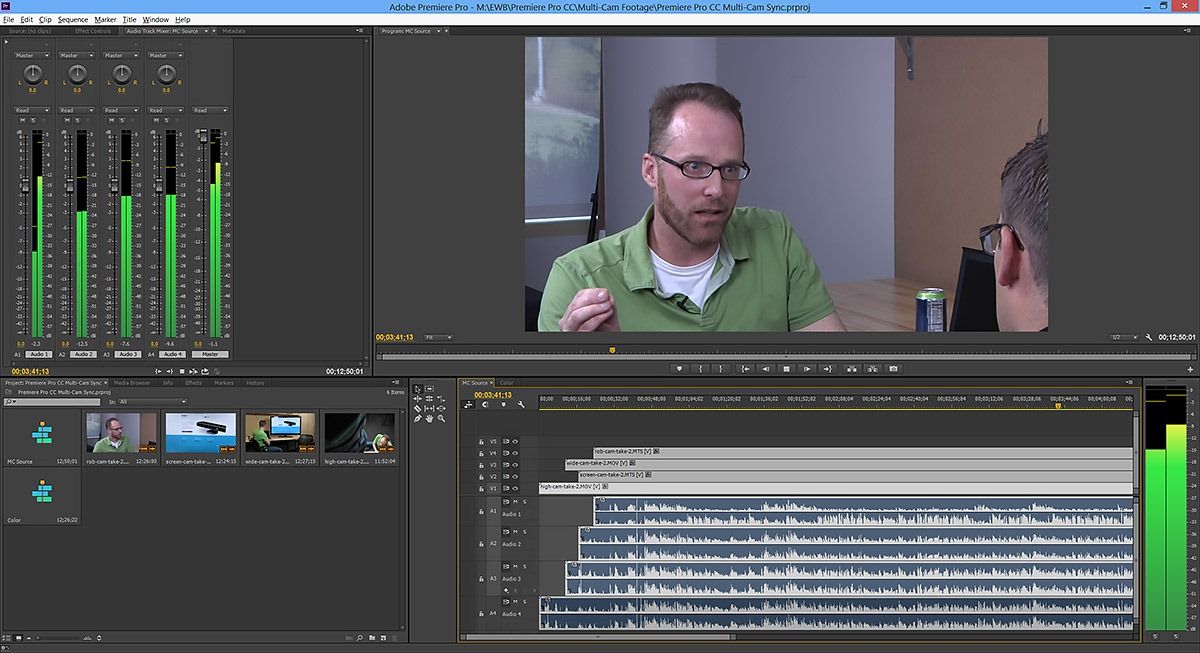Toggle V1 track output eye

515,488
